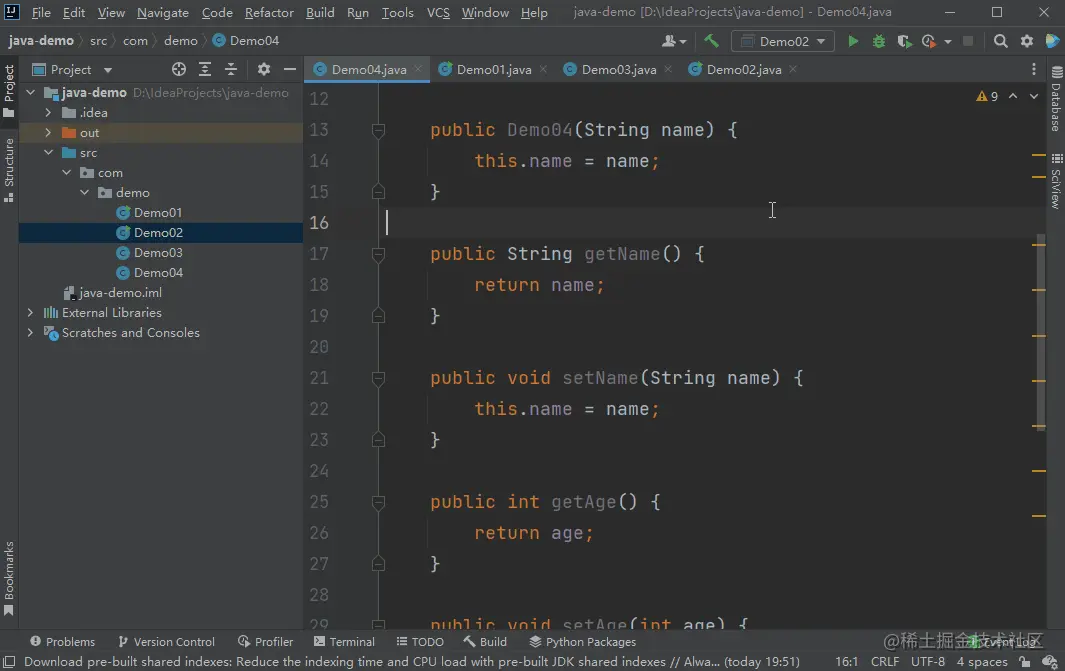This screenshot has height=671, width=1065.
Task: Hide the Project tool window
Action: tap(289, 69)
